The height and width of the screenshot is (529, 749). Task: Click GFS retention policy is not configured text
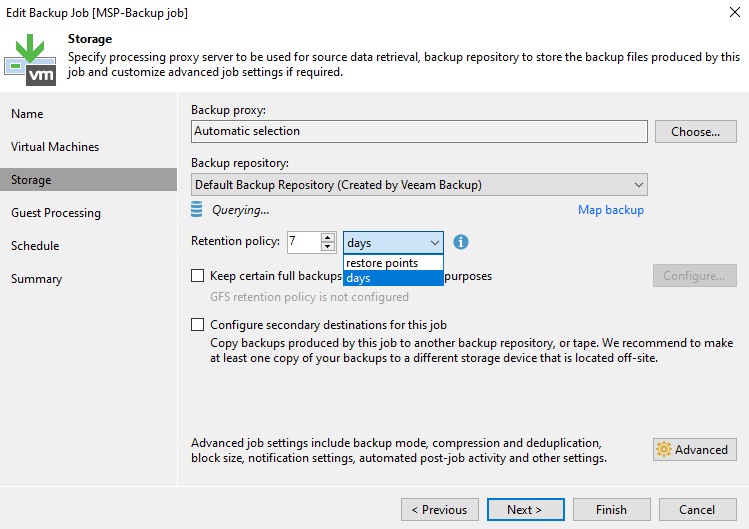(309, 297)
